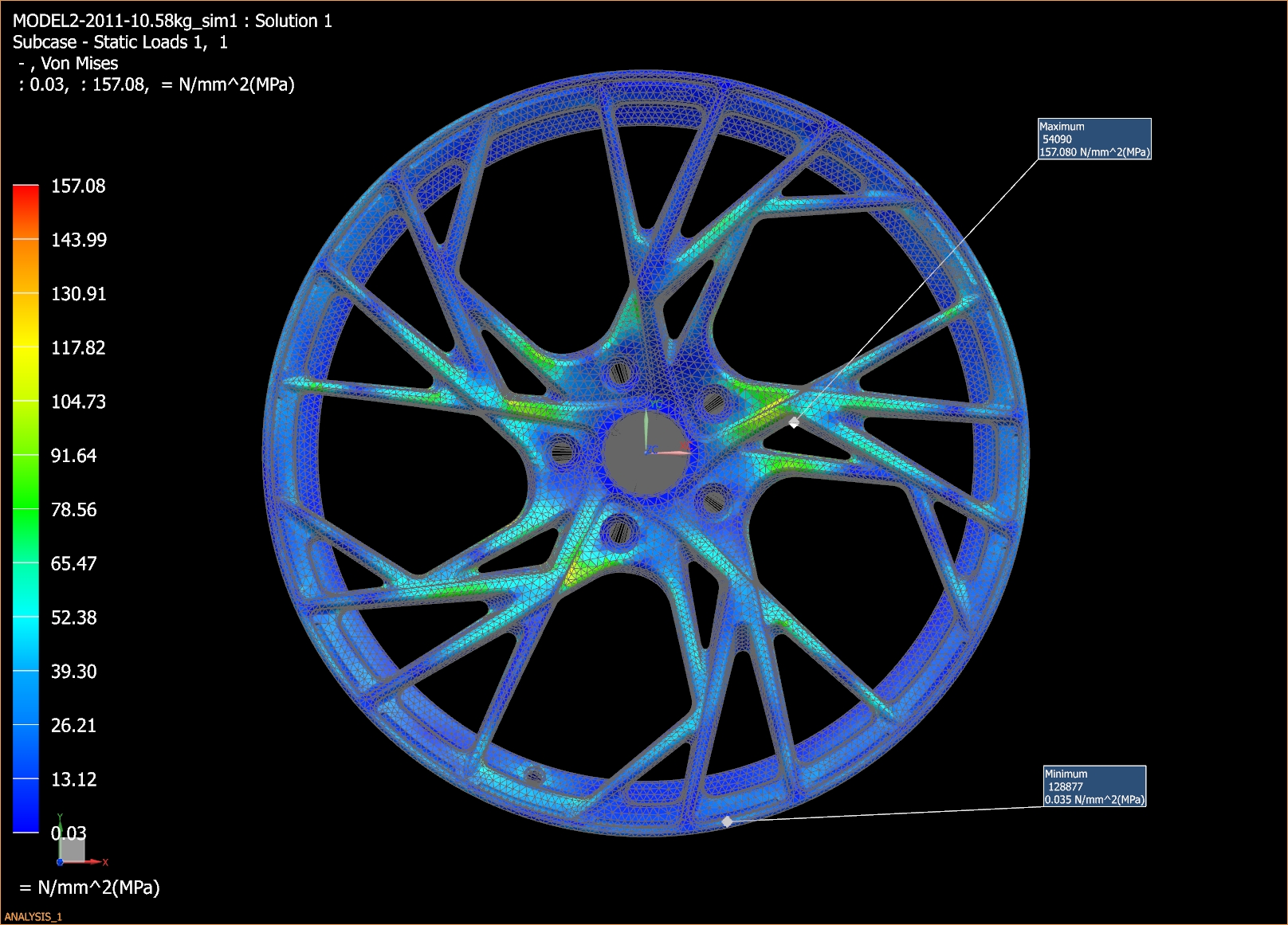Click the Z axis origin sphere of the triad

[x=59, y=862]
